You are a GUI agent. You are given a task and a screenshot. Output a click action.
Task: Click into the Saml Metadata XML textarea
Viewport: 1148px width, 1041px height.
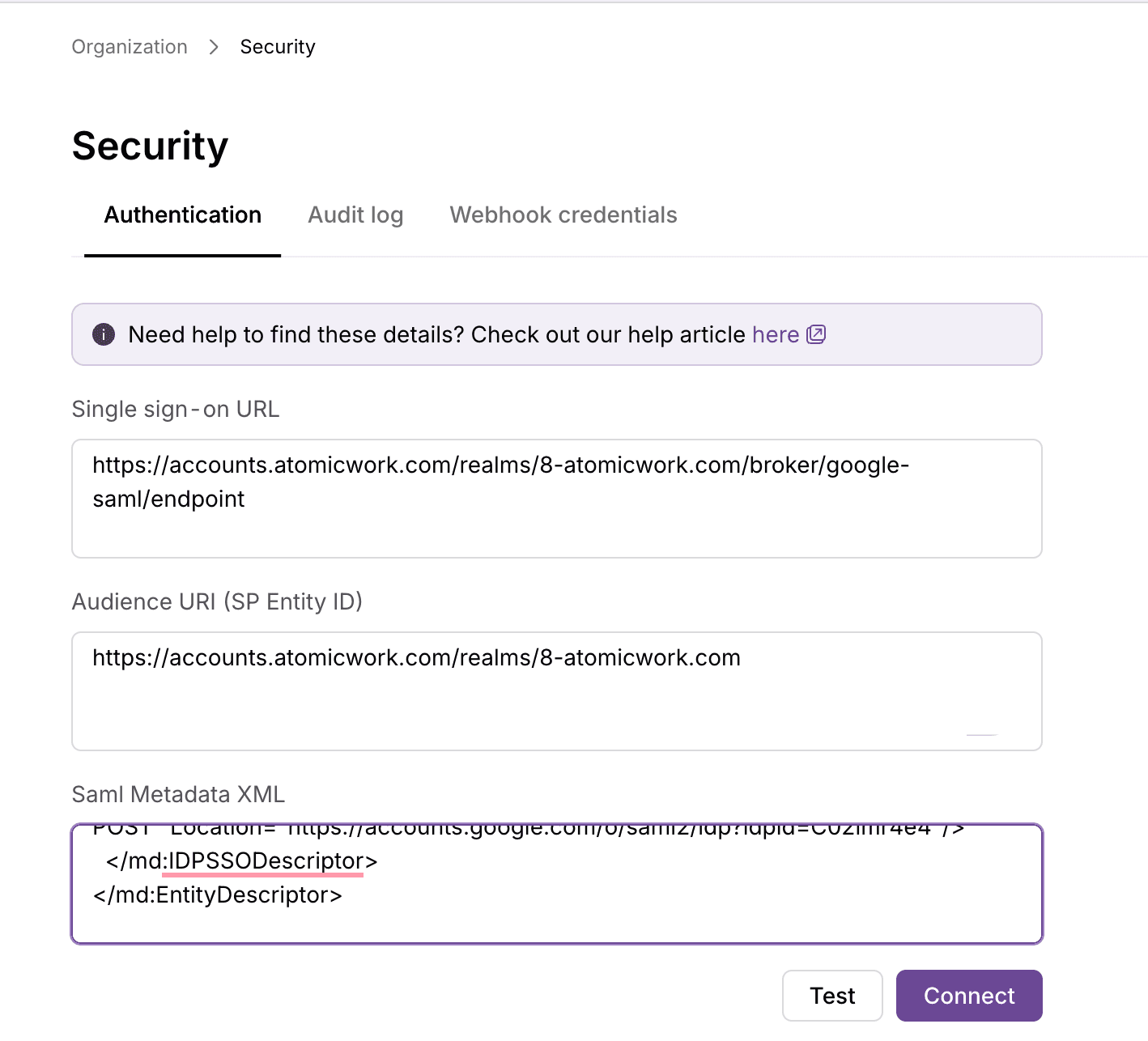pyautogui.click(x=557, y=884)
